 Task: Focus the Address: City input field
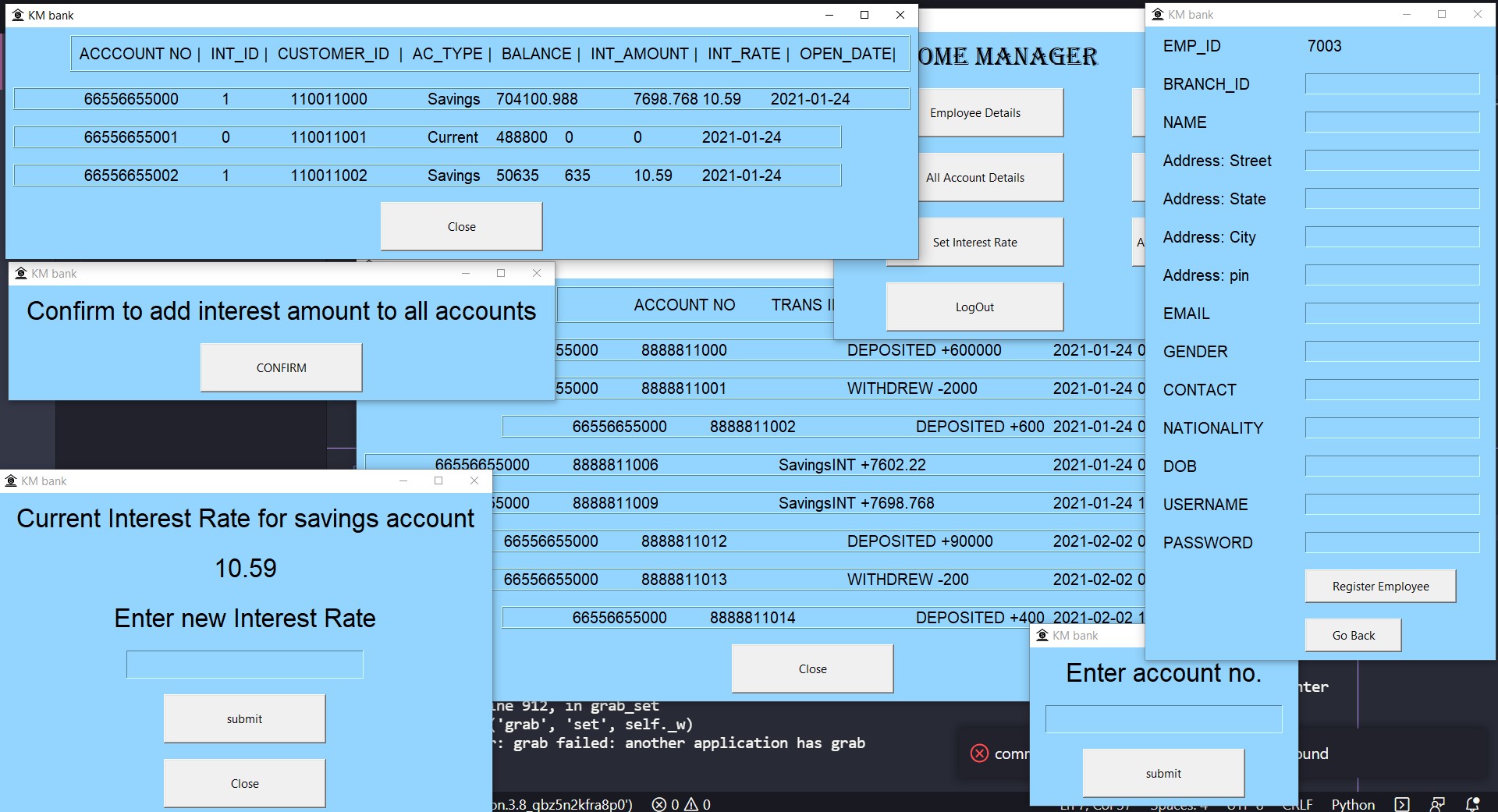click(x=1392, y=237)
